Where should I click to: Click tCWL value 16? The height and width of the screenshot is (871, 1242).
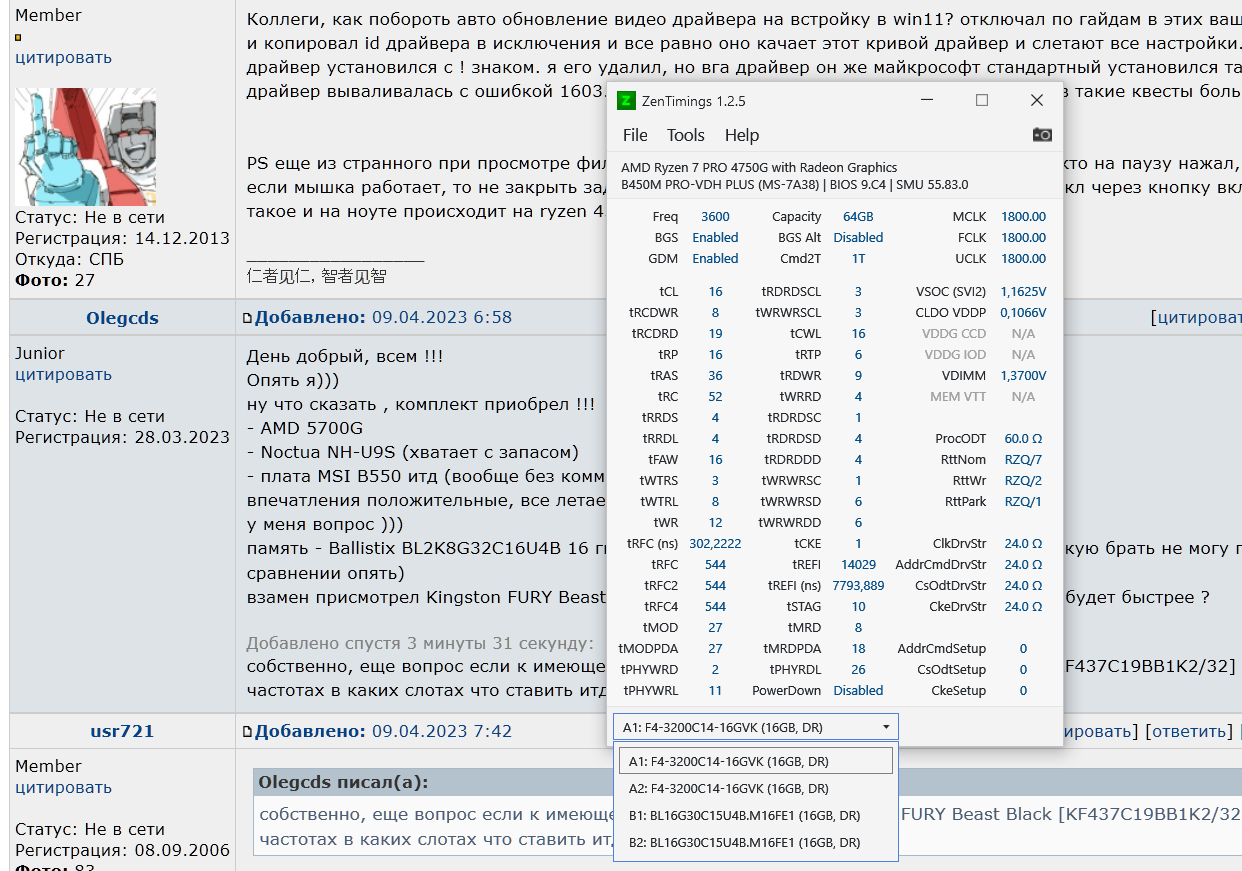[858, 334]
